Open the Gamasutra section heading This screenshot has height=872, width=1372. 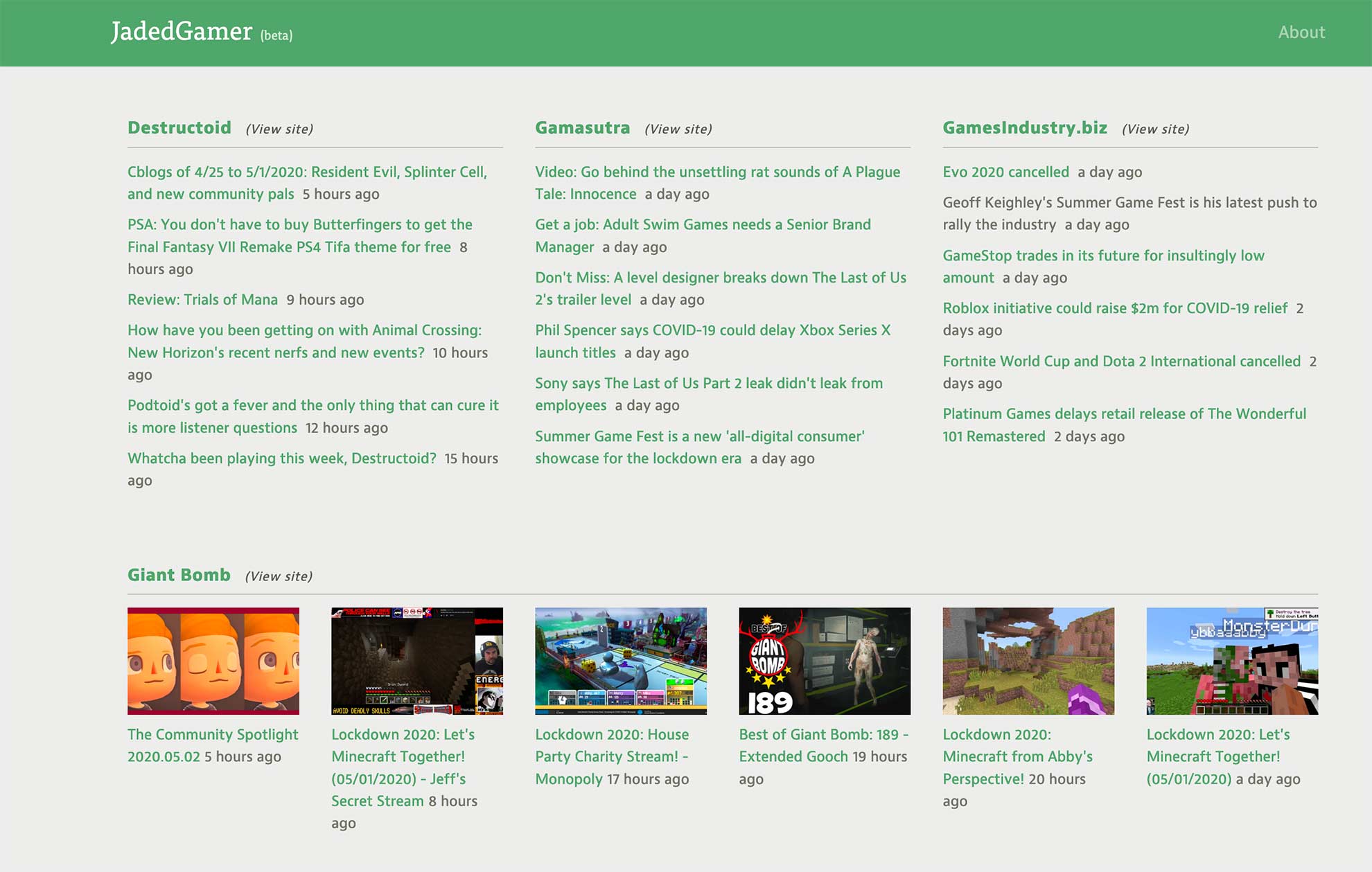(583, 127)
